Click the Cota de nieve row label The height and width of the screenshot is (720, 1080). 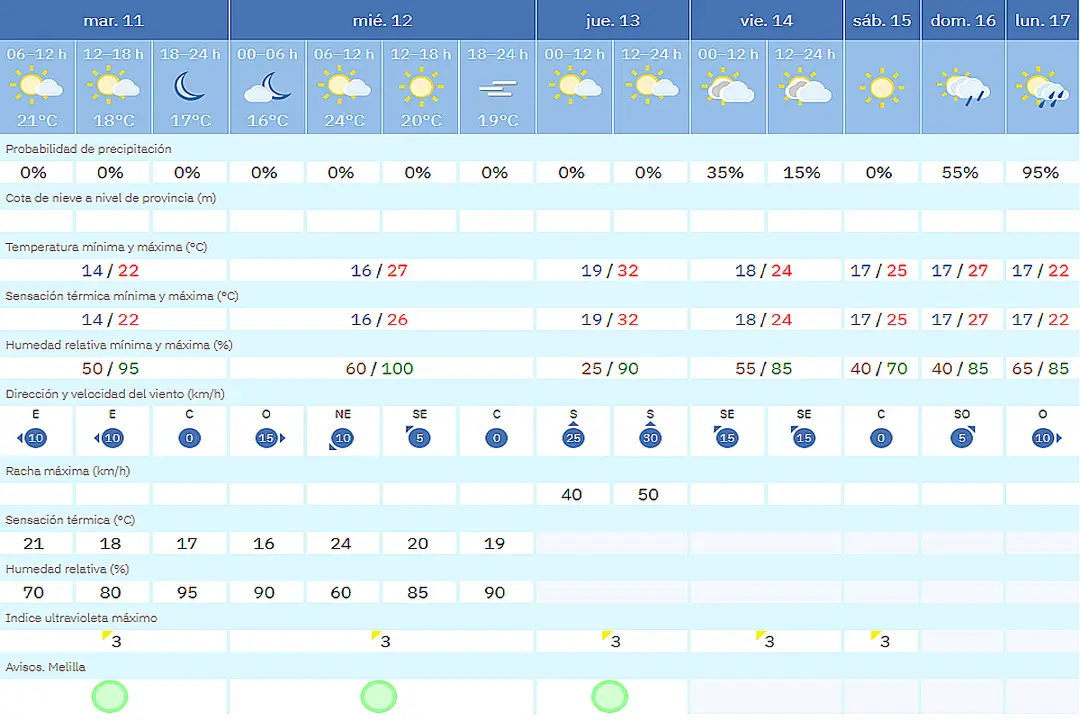point(110,198)
